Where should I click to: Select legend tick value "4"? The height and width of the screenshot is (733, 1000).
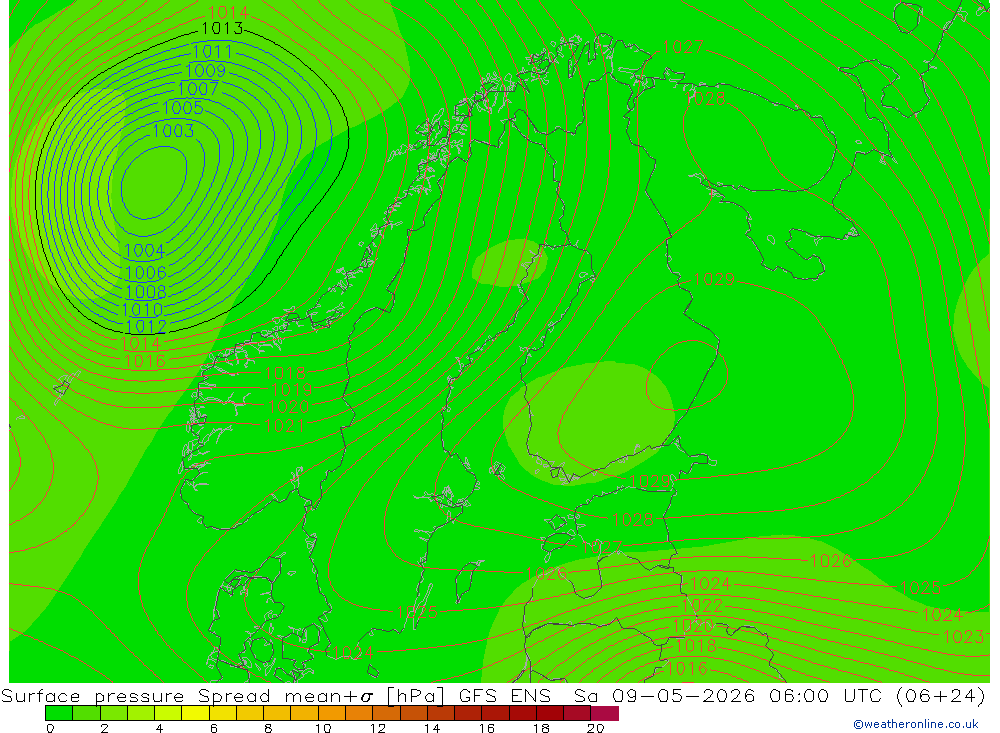pyautogui.click(x=159, y=728)
